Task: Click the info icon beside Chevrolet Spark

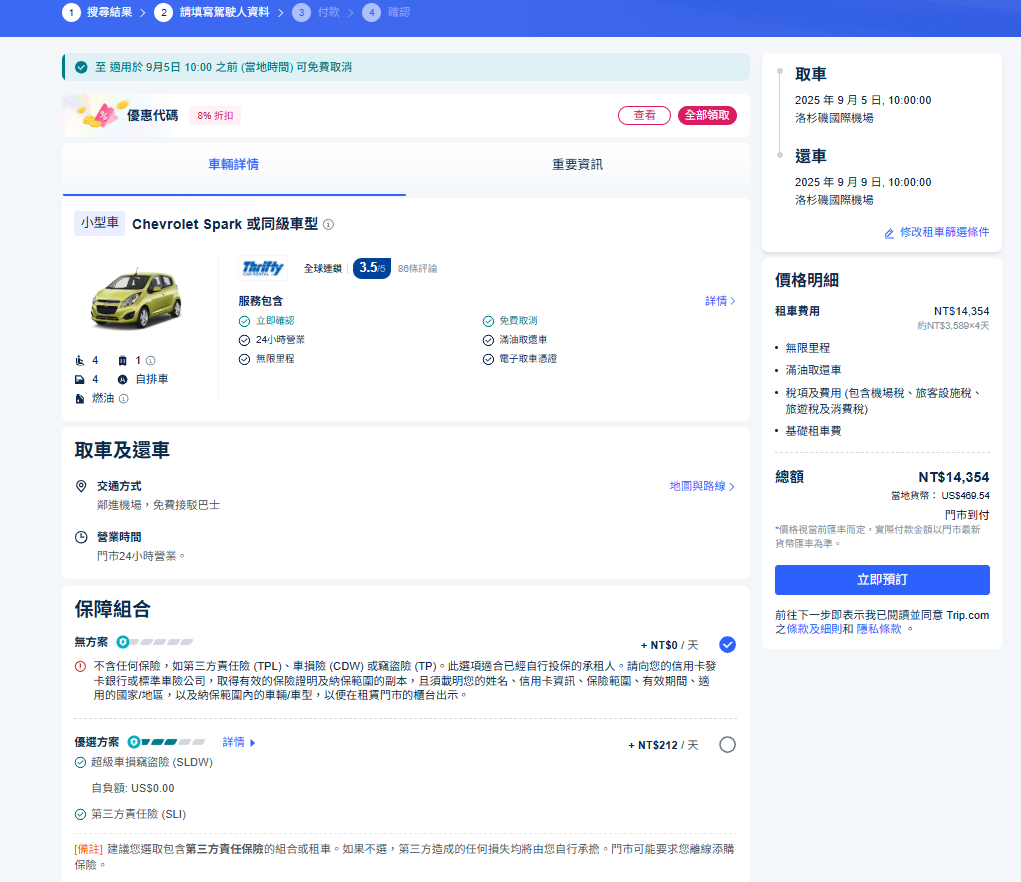Action: click(328, 224)
